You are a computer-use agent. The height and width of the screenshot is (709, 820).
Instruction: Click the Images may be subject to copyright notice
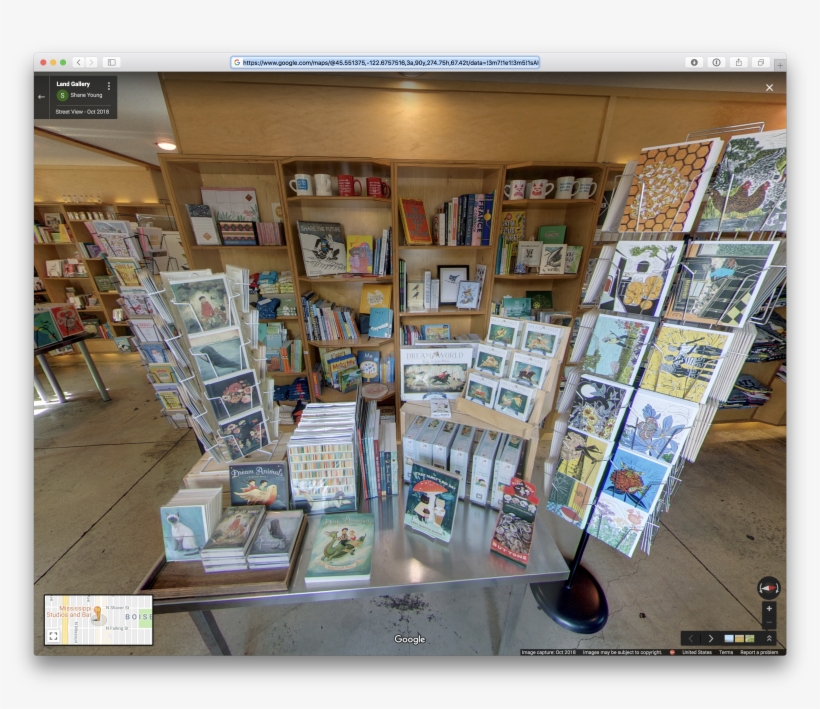click(622, 652)
